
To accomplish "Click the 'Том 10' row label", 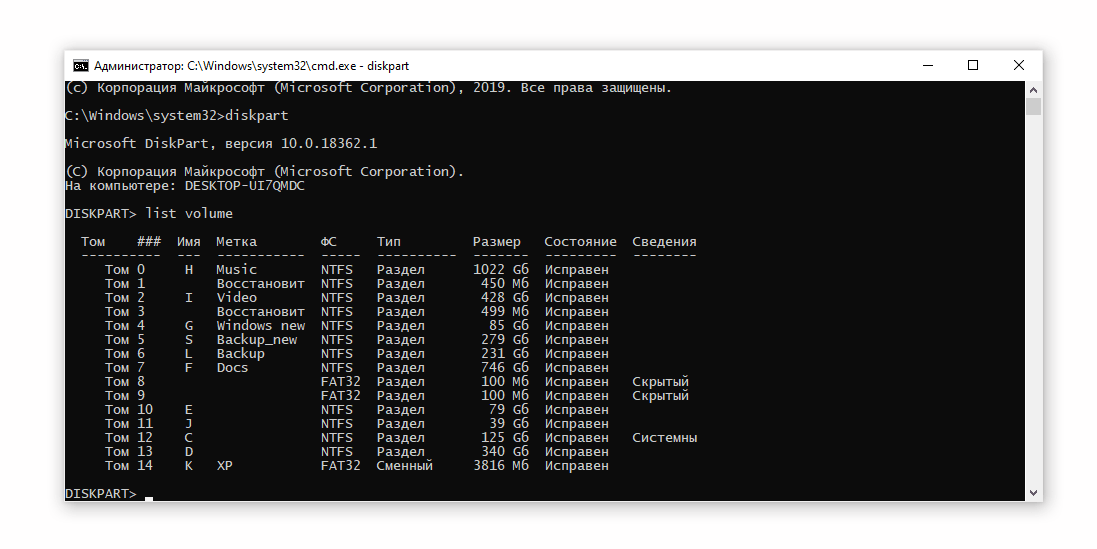I will coord(129,409).
